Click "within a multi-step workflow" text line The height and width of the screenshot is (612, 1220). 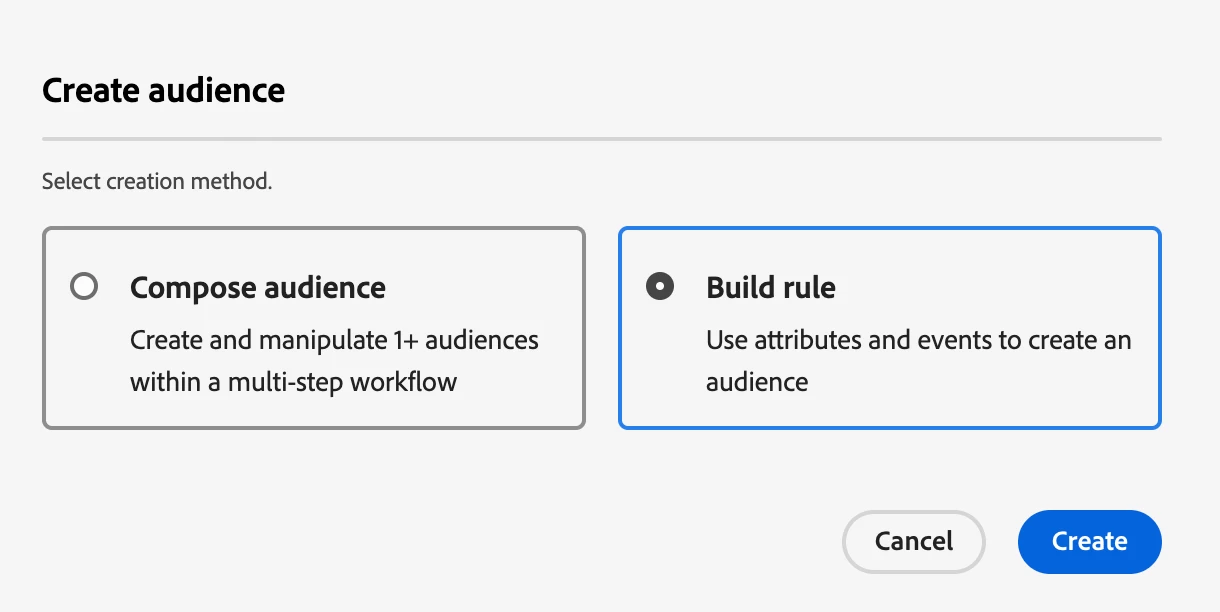click(x=293, y=381)
